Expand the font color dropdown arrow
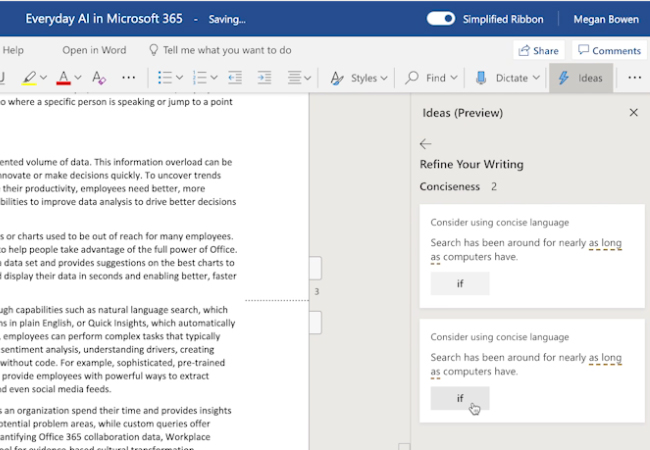The image size is (650, 450). point(78,77)
